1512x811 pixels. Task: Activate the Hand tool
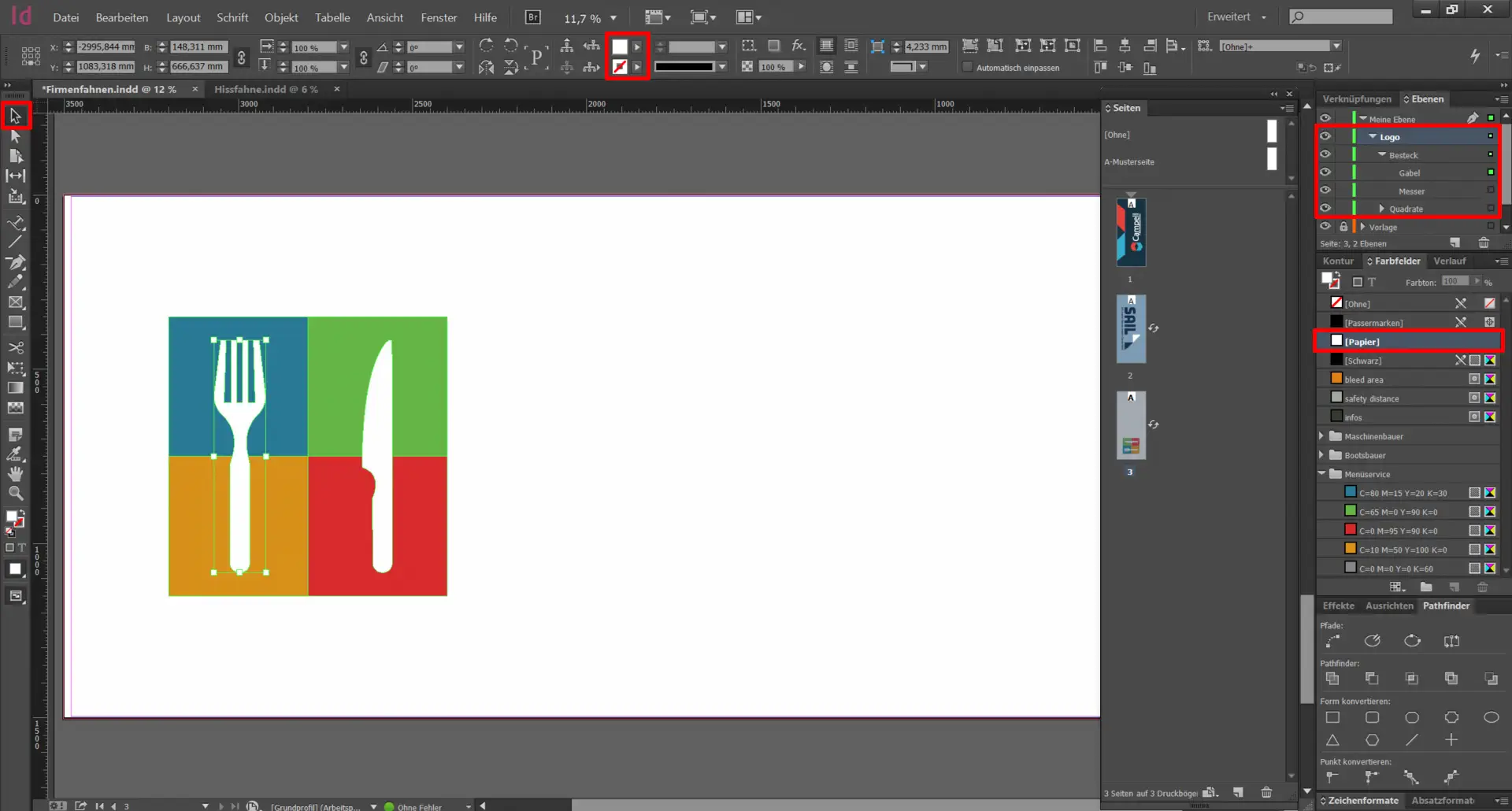tap(15, 474)
